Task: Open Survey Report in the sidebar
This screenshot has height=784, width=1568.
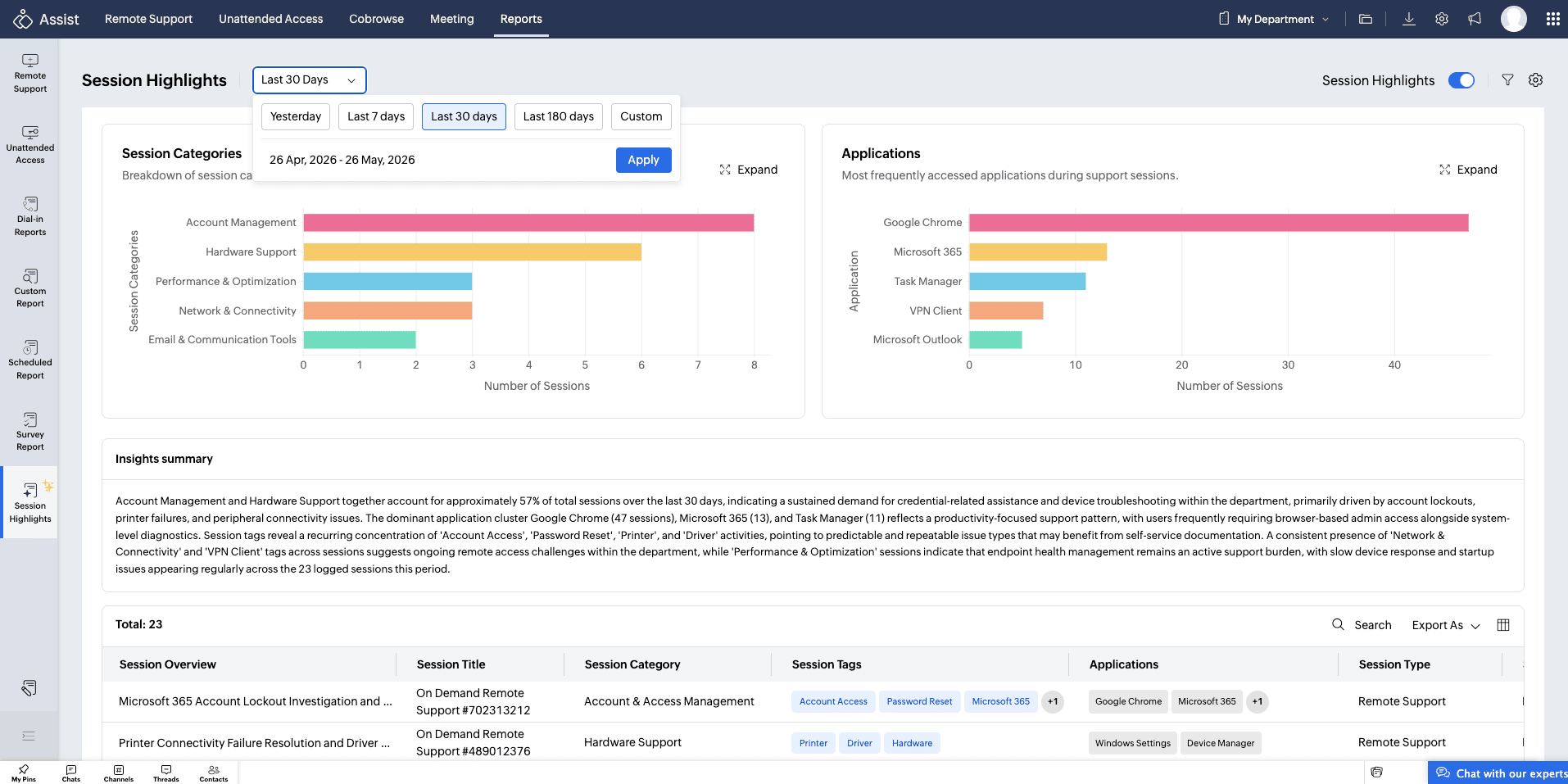Action: click(x=30, y=432)
